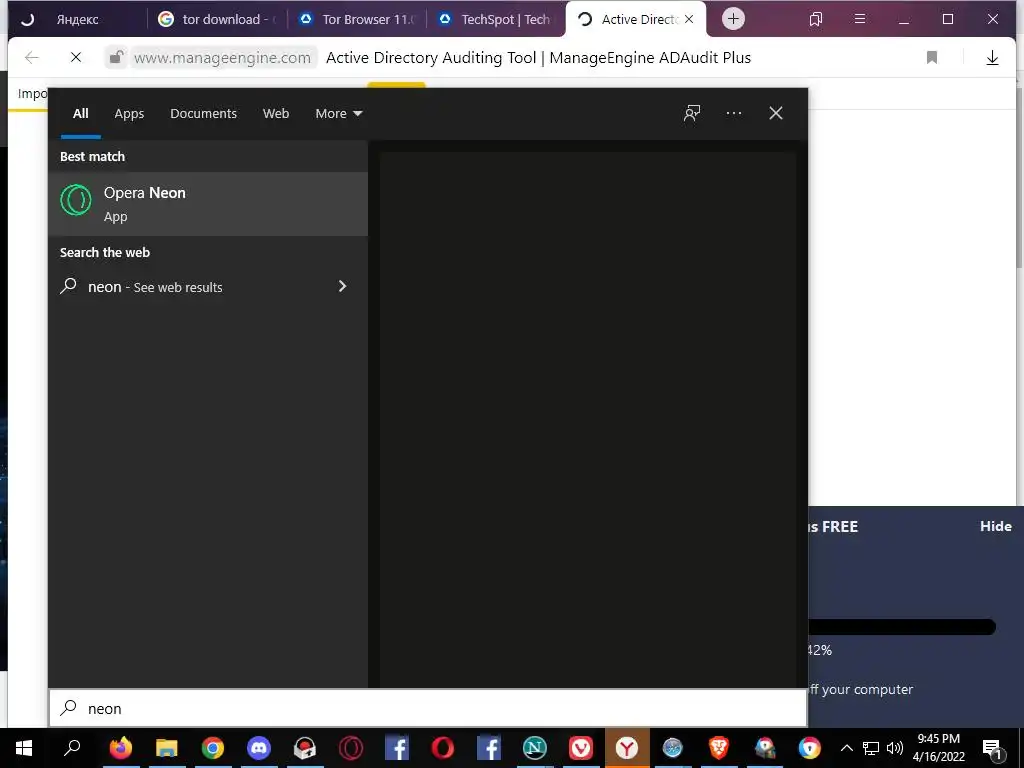Open the clock and date flyout
Screen dimensions: 1024x768
[x=938, y=748]
